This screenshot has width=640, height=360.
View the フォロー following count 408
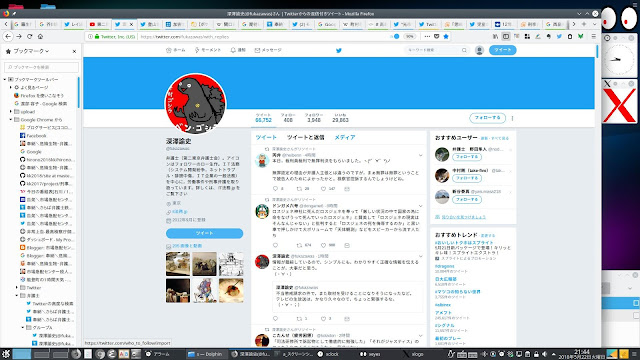pos(288,118)
